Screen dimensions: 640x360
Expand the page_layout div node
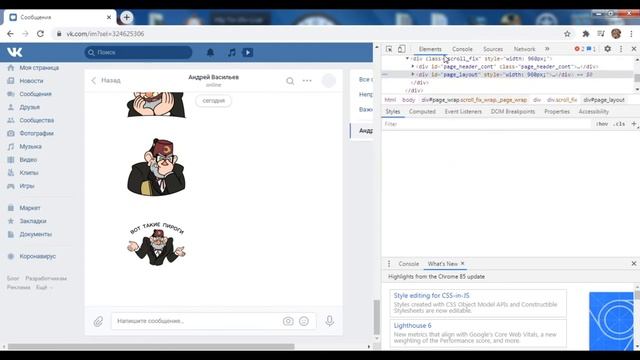click(x=413, y=74)
